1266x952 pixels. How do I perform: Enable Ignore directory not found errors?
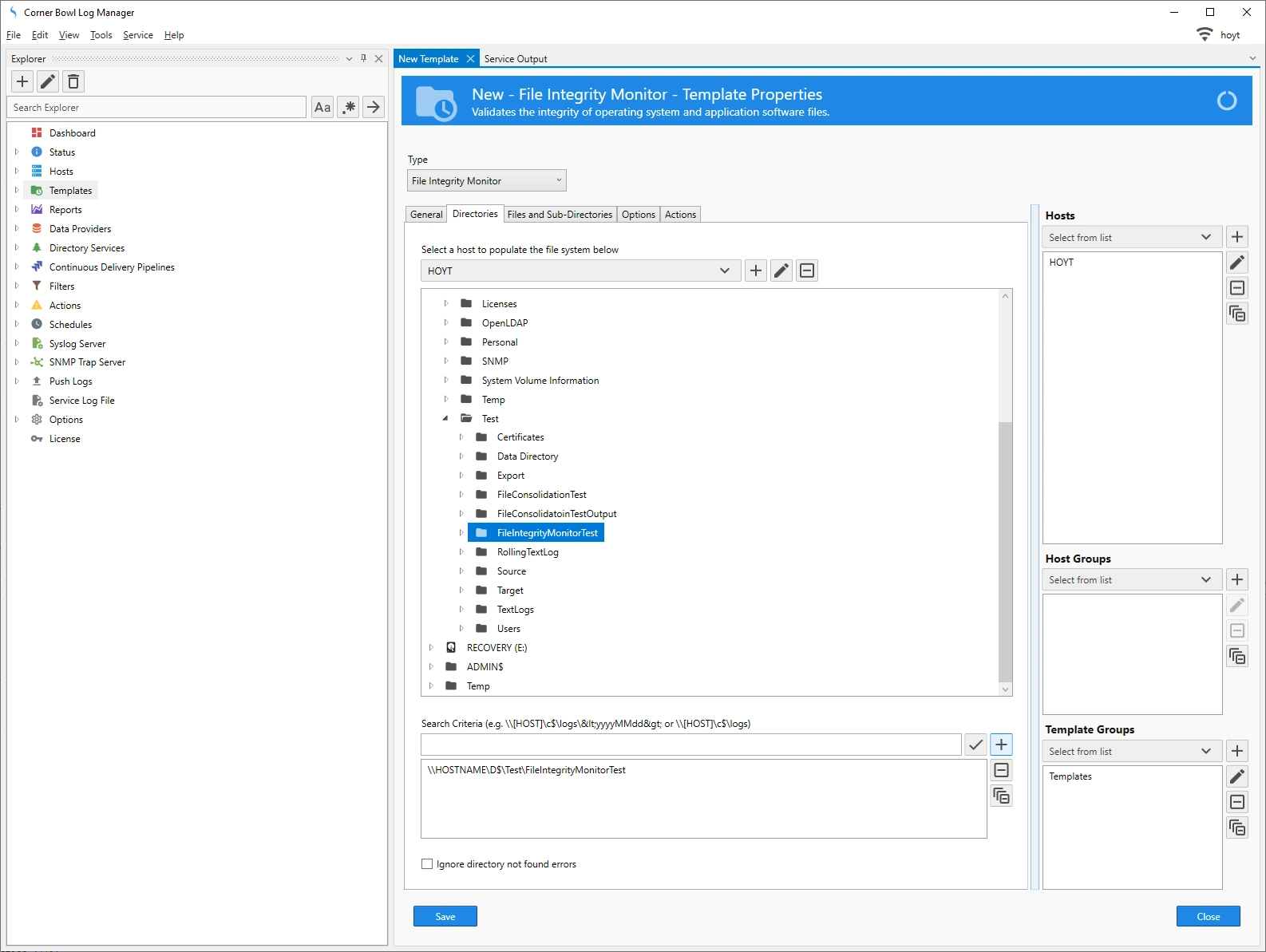(427, 864)
